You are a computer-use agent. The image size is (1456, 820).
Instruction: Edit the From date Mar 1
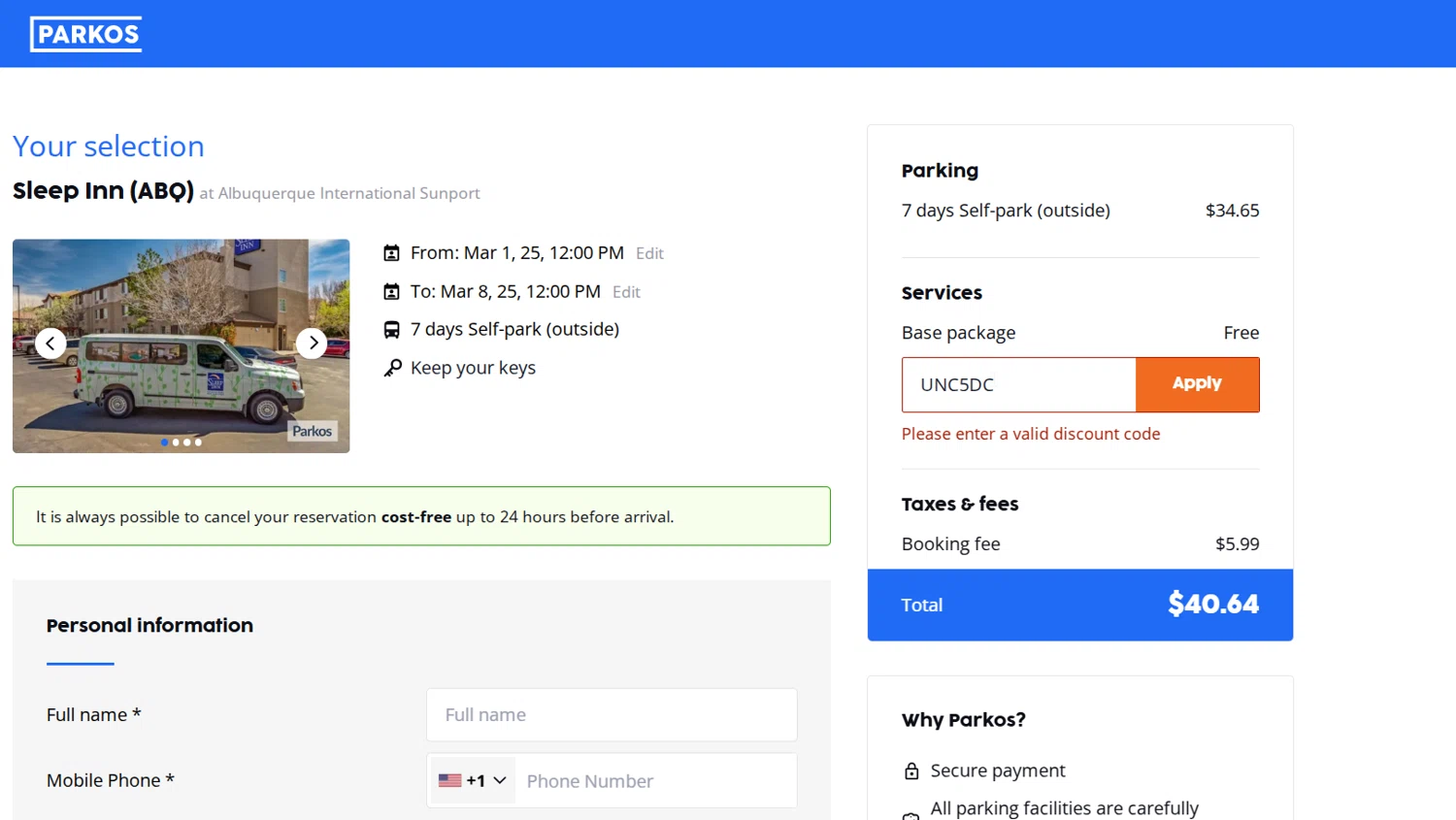649,253
